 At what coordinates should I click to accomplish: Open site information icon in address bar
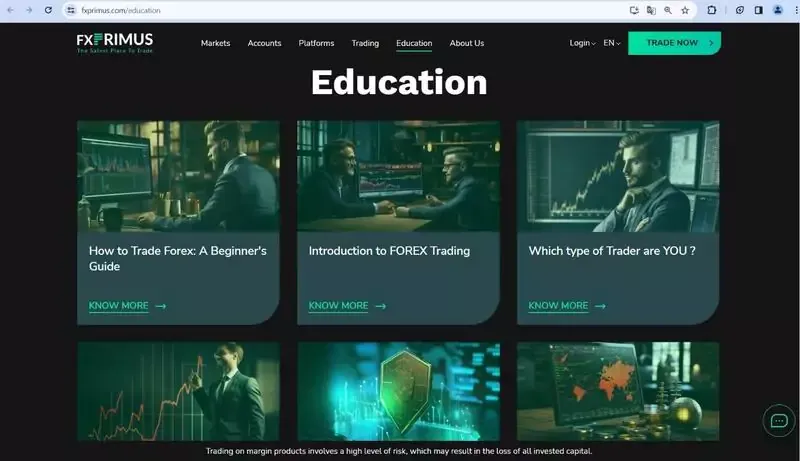tap(71, 10)
